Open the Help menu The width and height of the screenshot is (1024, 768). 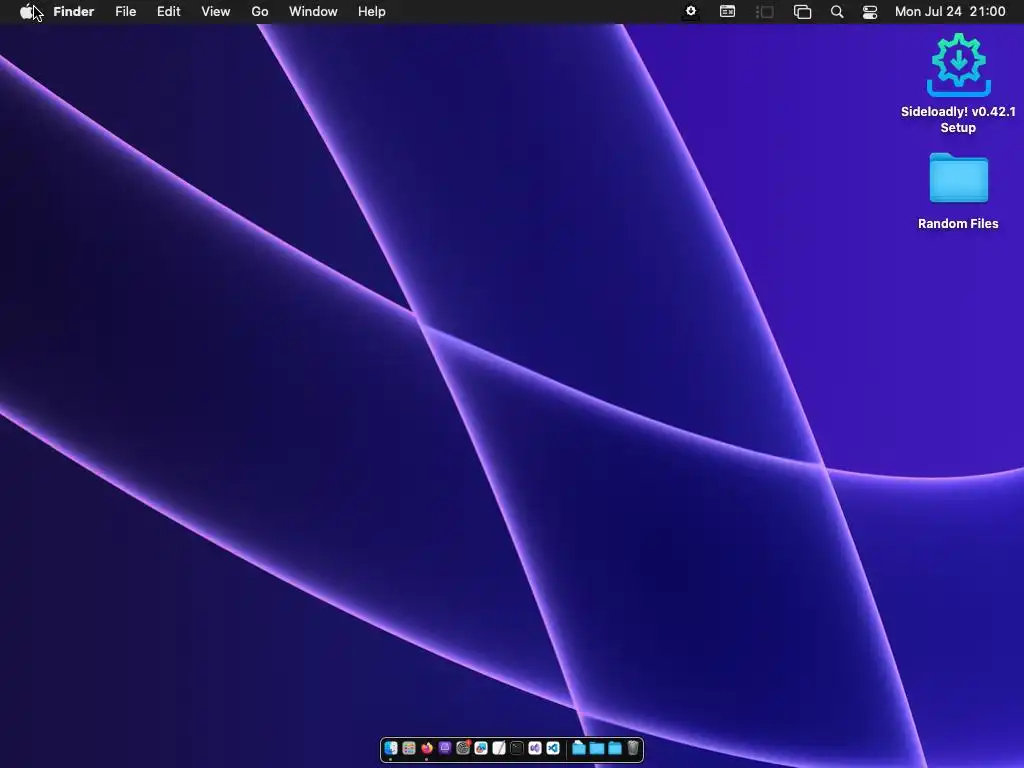tap(372, 12)
